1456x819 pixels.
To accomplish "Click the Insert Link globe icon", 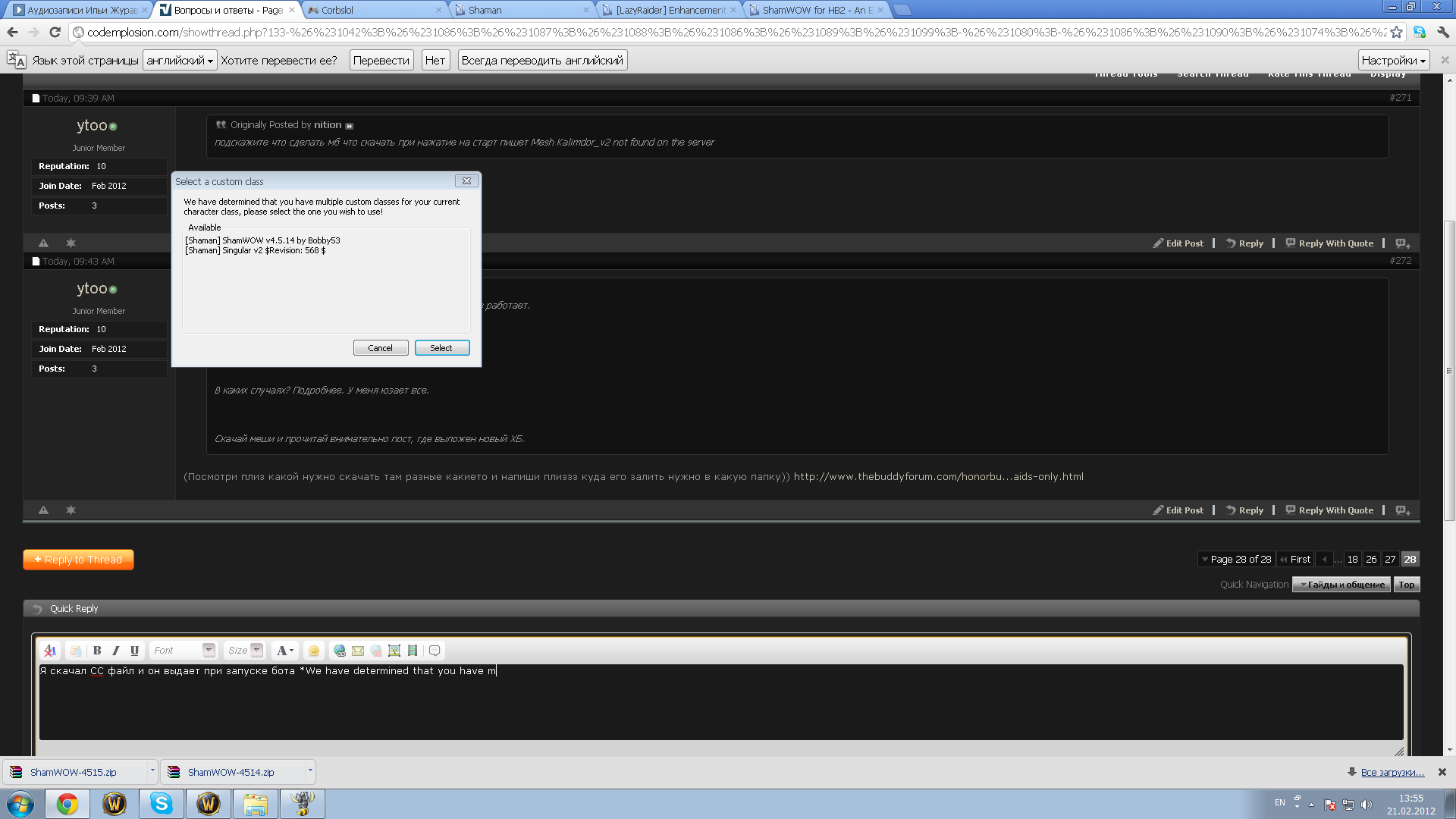I will point(340,651).
